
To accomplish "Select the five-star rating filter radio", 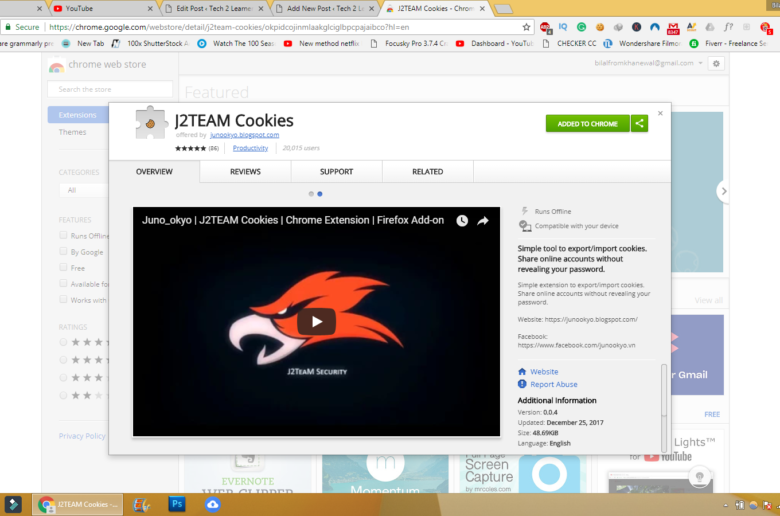I will 63,342.
